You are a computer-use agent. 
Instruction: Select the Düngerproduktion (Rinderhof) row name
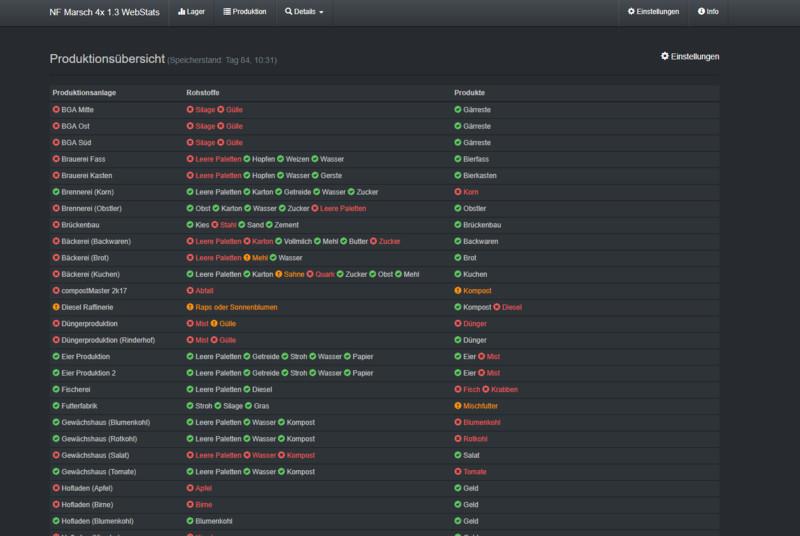coord(108,340)
